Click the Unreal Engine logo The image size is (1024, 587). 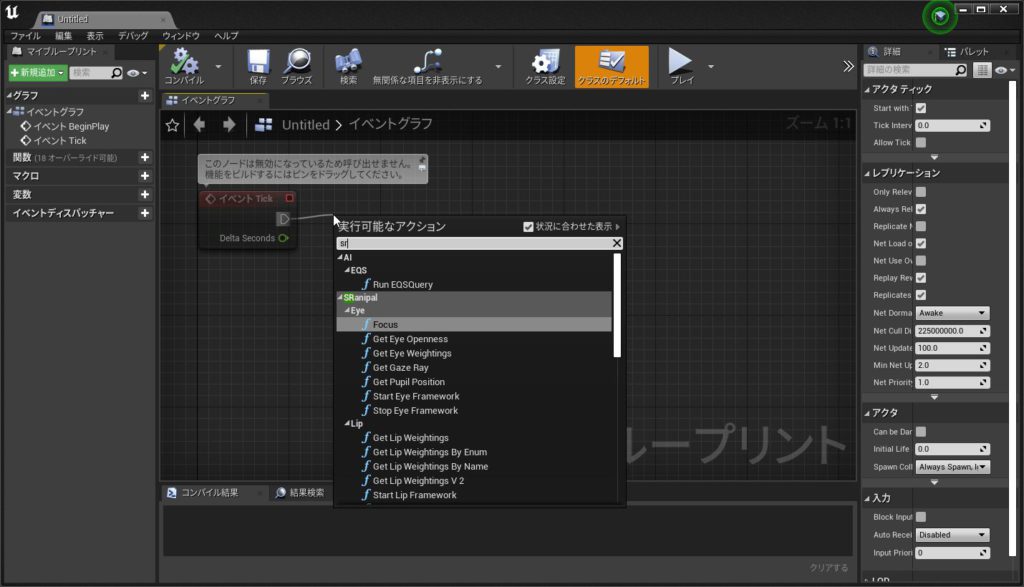tap(12, 11)
